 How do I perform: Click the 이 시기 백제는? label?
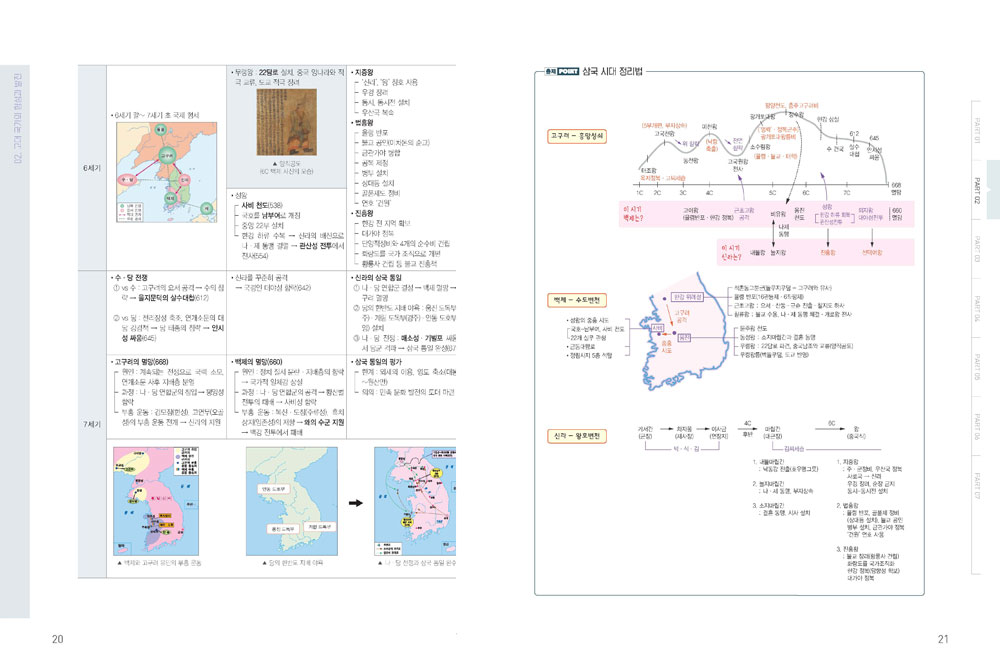(633, 214)
